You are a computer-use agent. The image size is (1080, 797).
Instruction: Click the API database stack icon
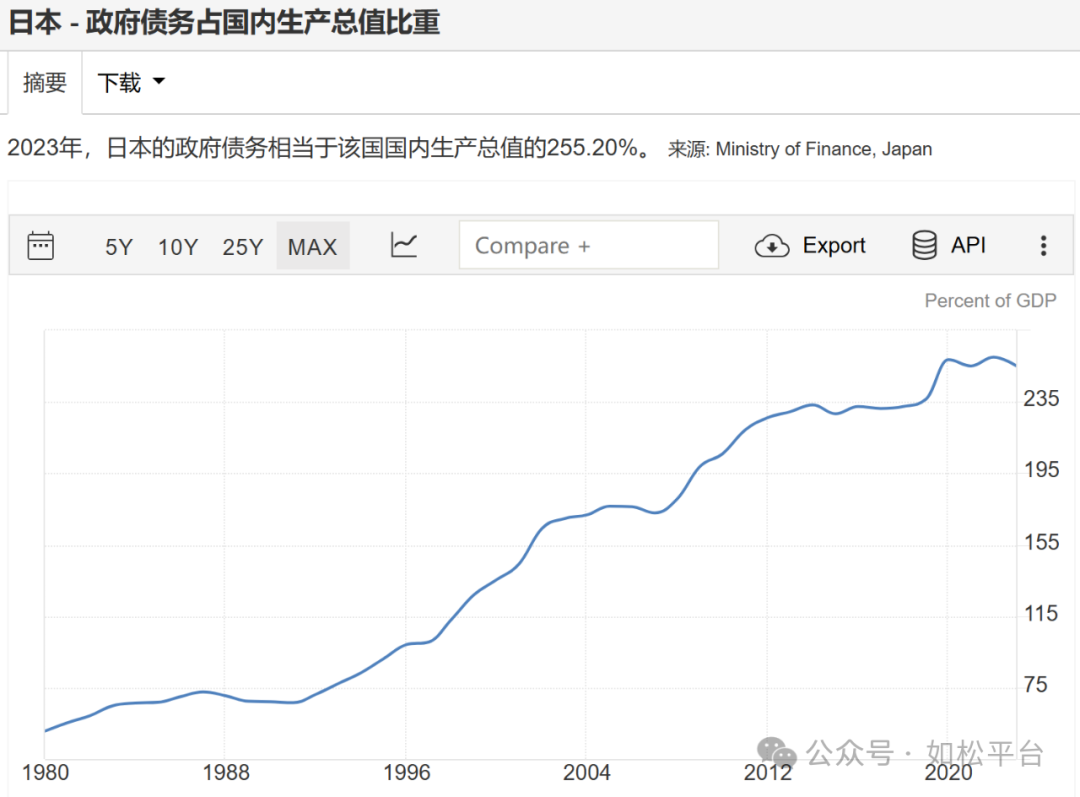[924, 246]
